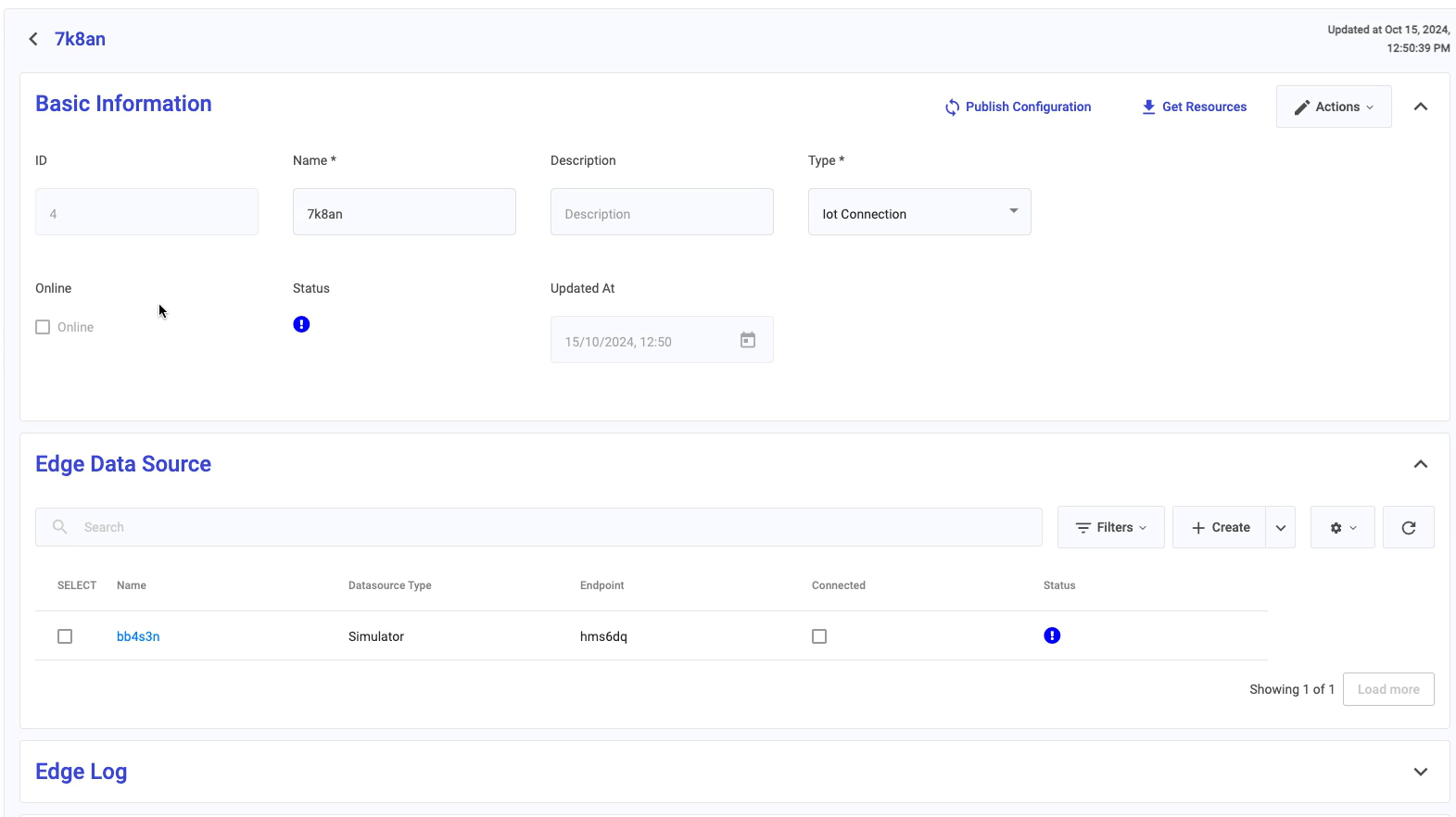Viewport: 1456px width, 817px height.
Task: Click the Create button
Action: click(1220, 527)
